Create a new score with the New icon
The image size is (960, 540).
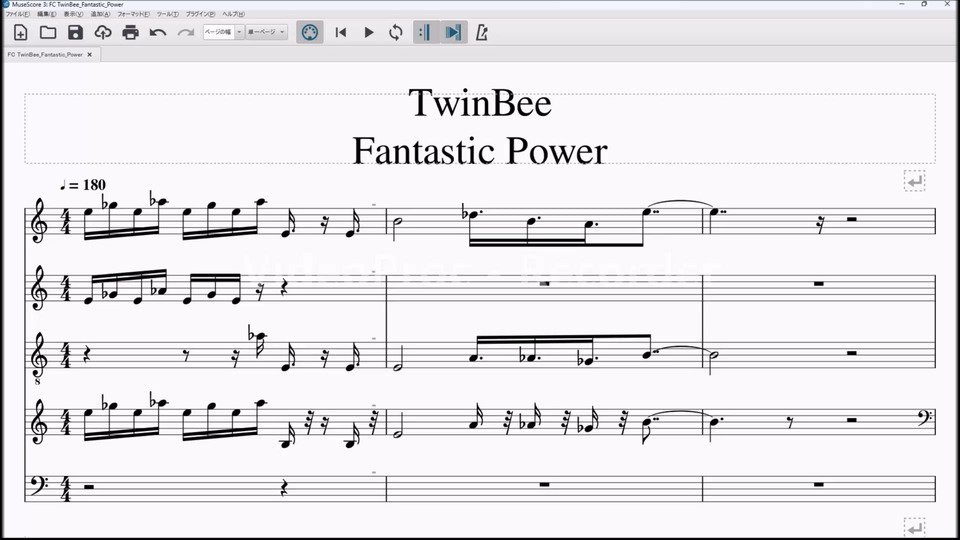(20, 32)
